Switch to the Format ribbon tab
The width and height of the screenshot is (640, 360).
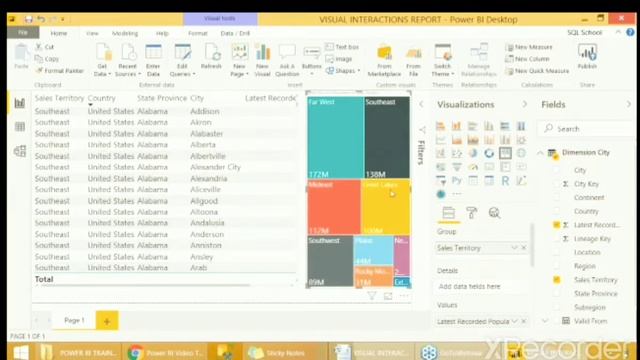198,33
